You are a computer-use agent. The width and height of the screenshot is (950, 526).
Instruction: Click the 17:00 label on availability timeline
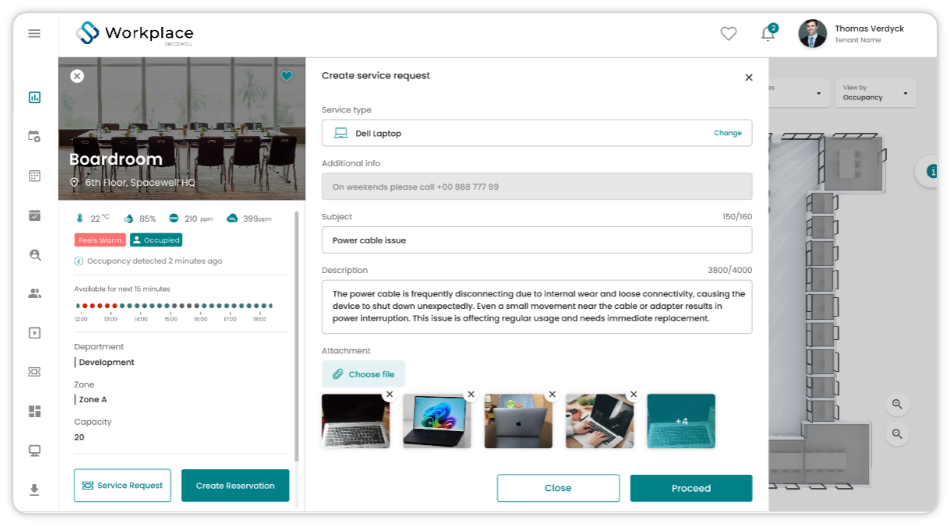point(230,319)
